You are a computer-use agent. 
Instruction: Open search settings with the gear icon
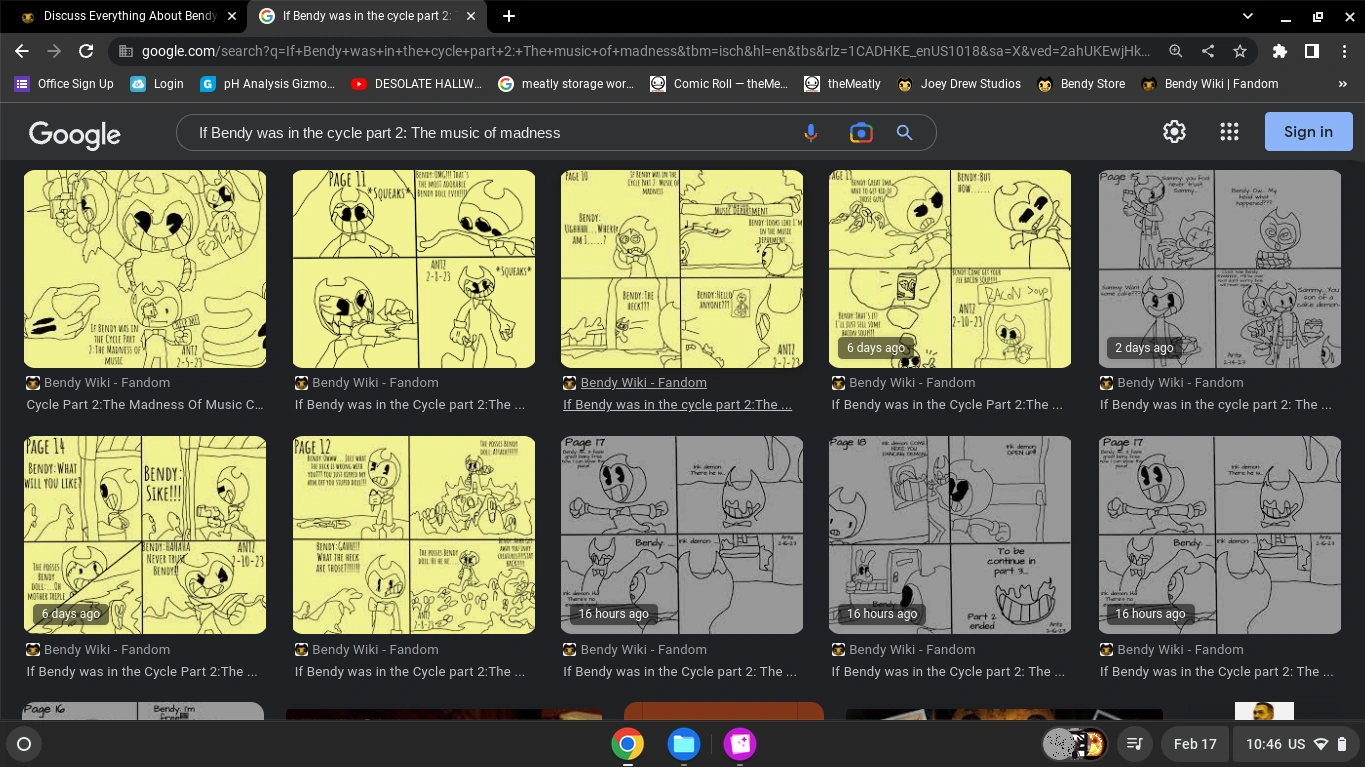point(1174,131)
